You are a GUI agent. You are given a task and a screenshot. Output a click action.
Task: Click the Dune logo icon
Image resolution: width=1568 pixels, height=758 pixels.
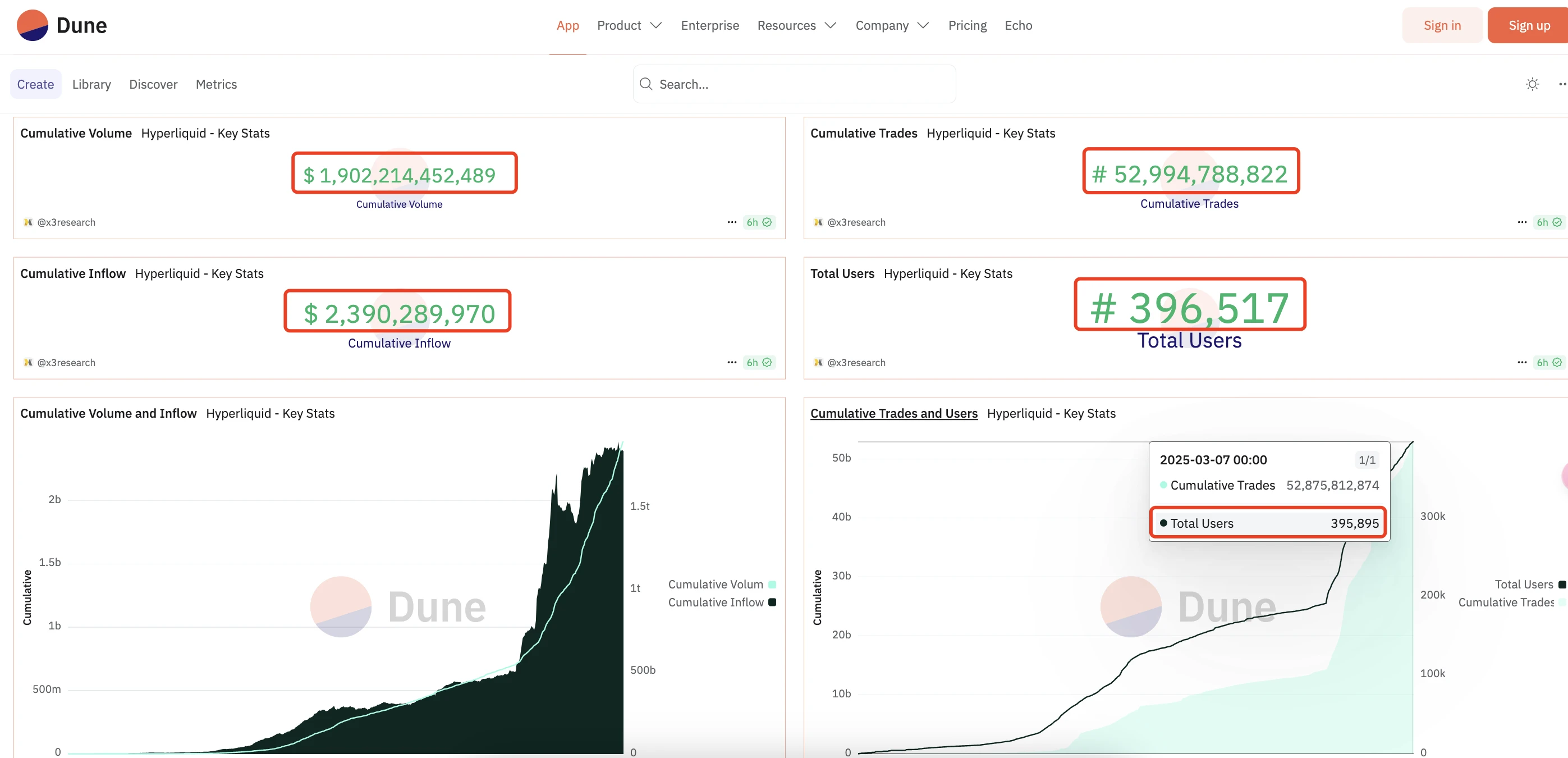pyautogui.click(x=32, y=26)
